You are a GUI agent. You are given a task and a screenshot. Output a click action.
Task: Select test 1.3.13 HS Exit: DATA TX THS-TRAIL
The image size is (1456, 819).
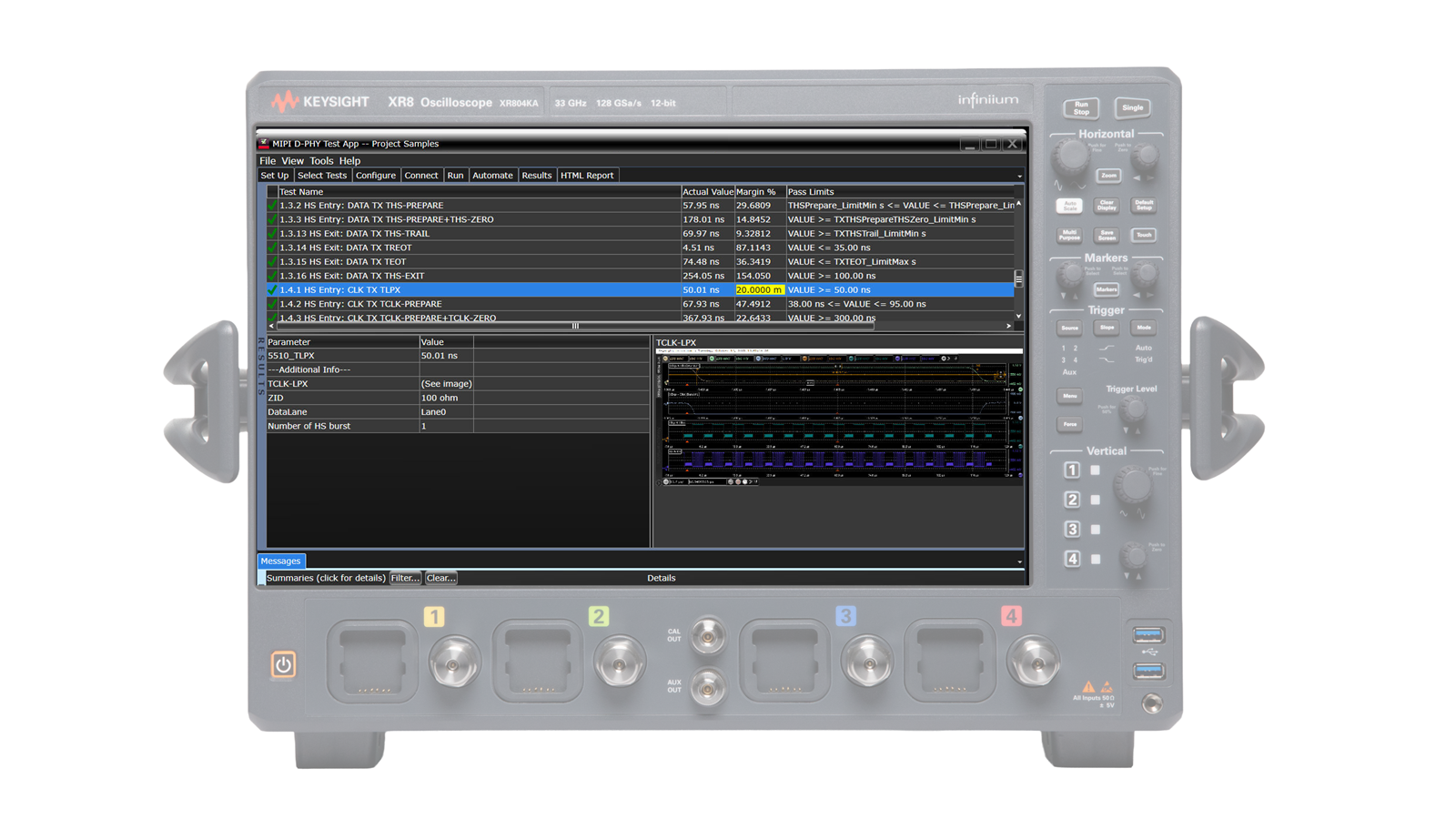coord(641,234)
